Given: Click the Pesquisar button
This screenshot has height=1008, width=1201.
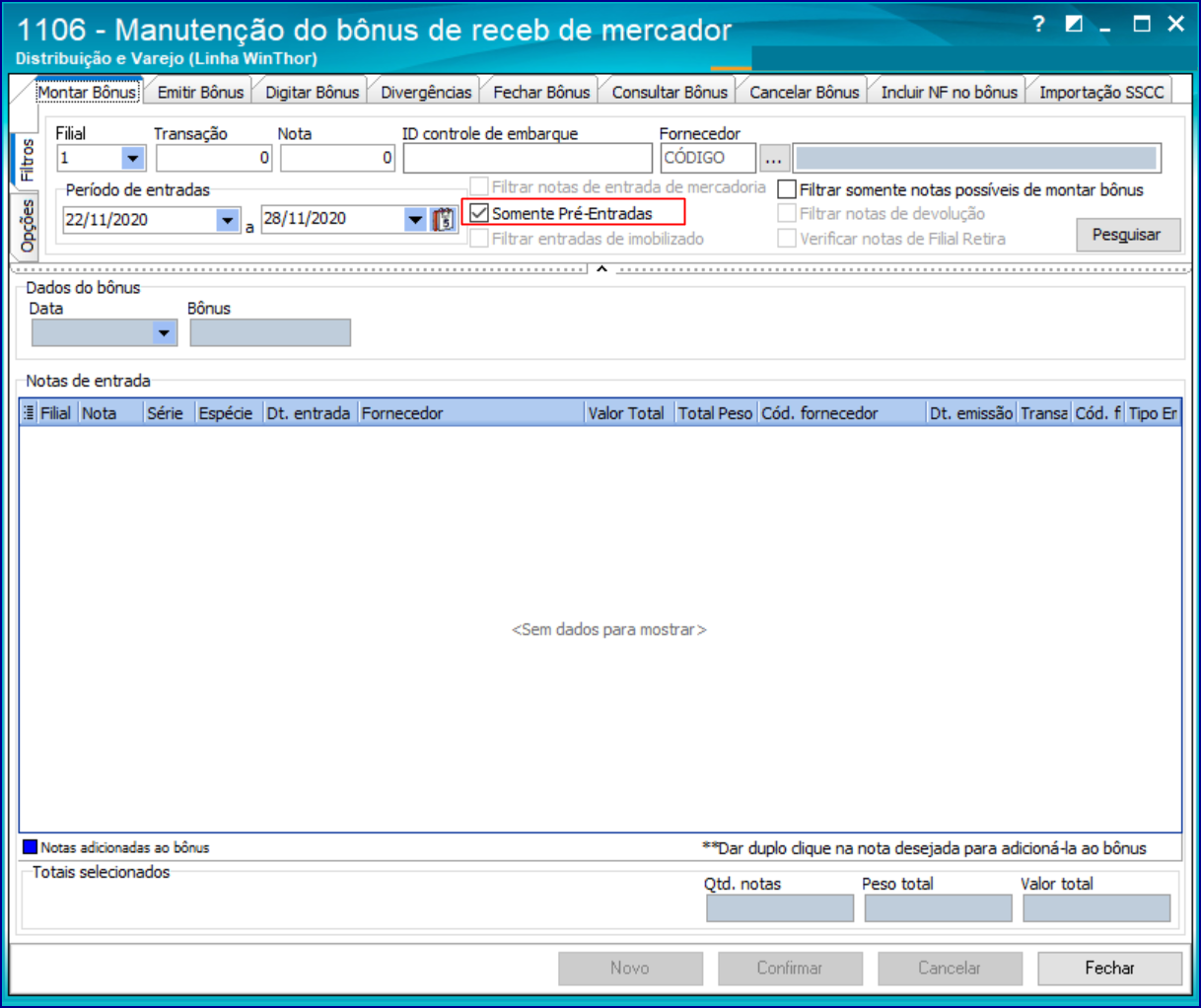Looking at the screenshot, I should (x=1127, y=235).
